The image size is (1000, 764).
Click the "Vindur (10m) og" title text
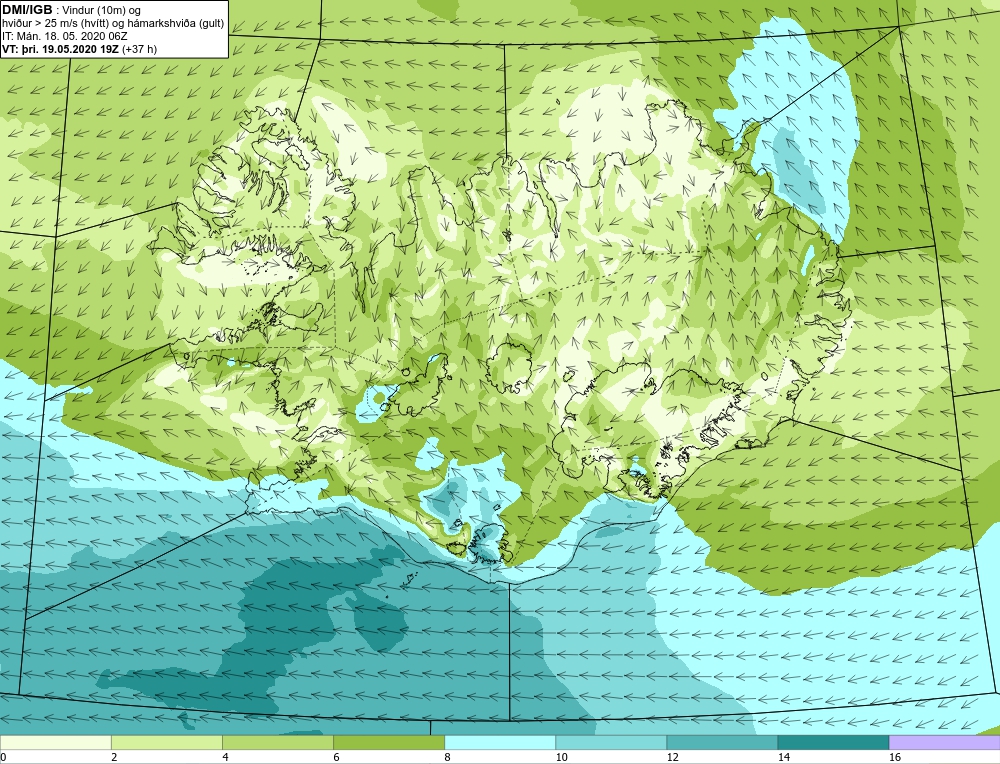[x=103, y=11]
